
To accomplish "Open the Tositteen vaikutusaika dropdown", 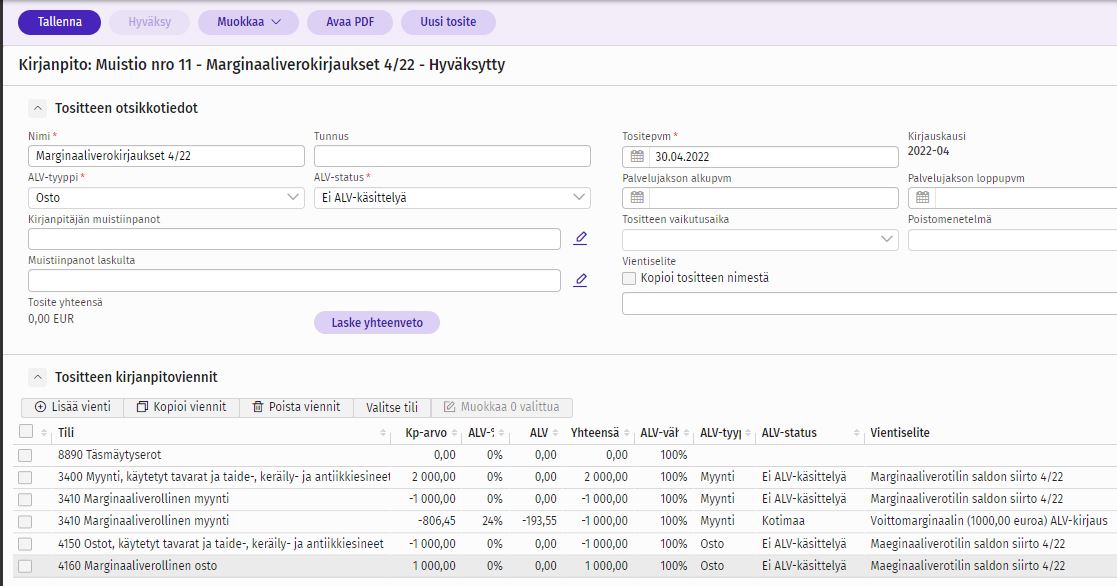I will (760, 239).
